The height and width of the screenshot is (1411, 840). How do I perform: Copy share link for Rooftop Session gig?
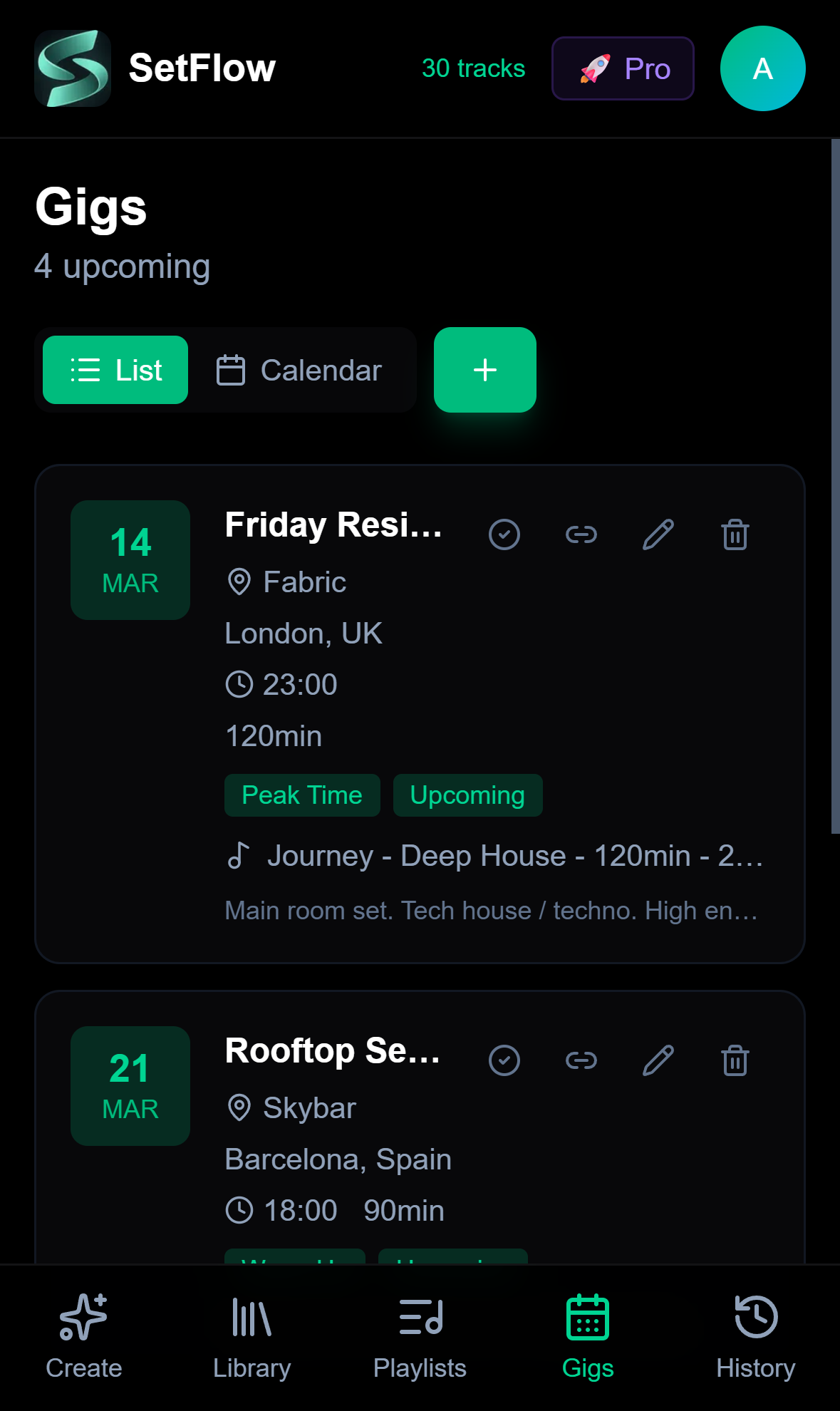581,1060
